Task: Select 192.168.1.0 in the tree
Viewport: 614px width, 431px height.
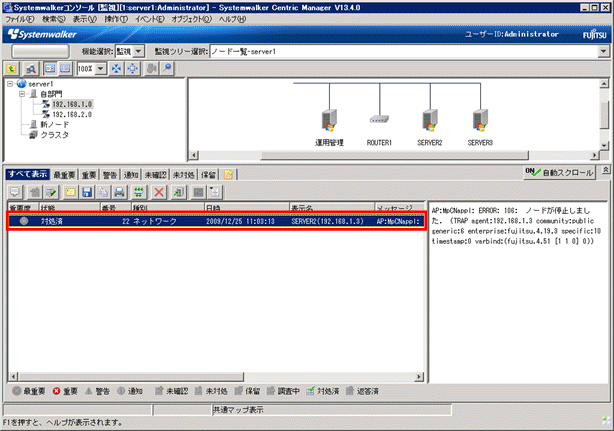Action: click(72, 104)
